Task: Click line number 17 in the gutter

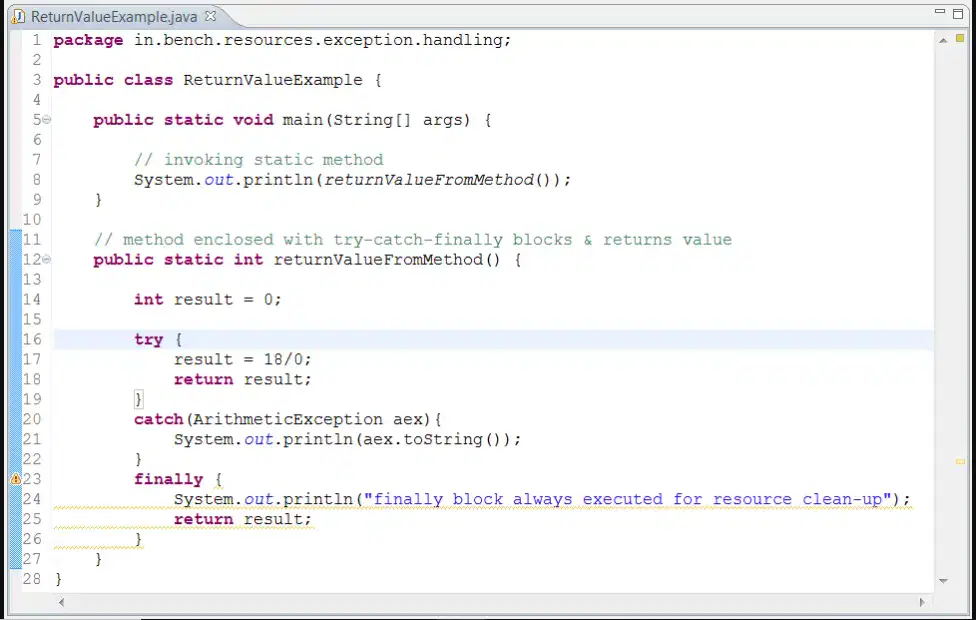Action: coord(32,359)
